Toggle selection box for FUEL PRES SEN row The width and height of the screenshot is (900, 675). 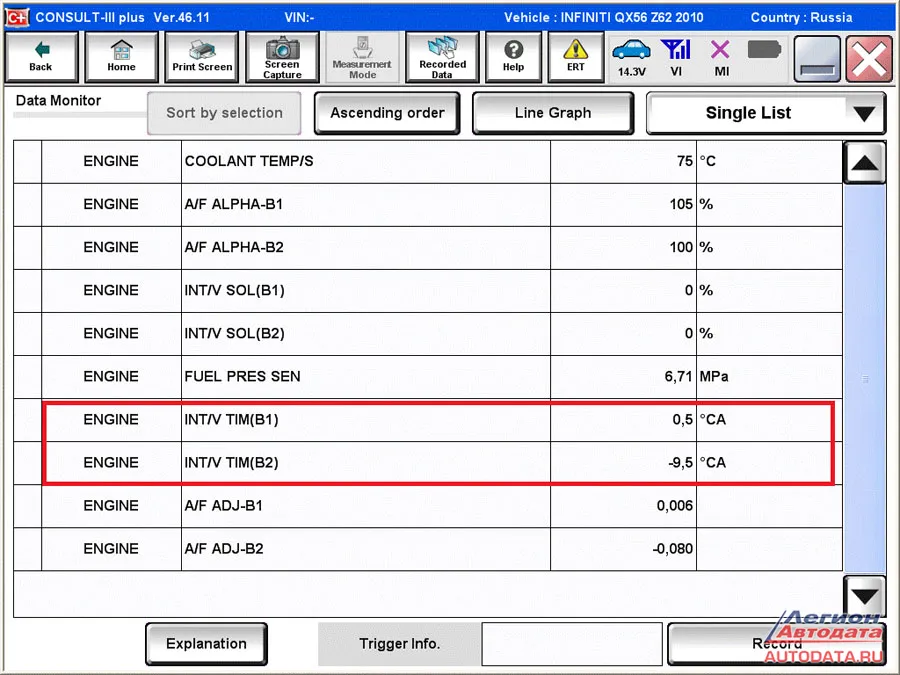pos(28,377)
